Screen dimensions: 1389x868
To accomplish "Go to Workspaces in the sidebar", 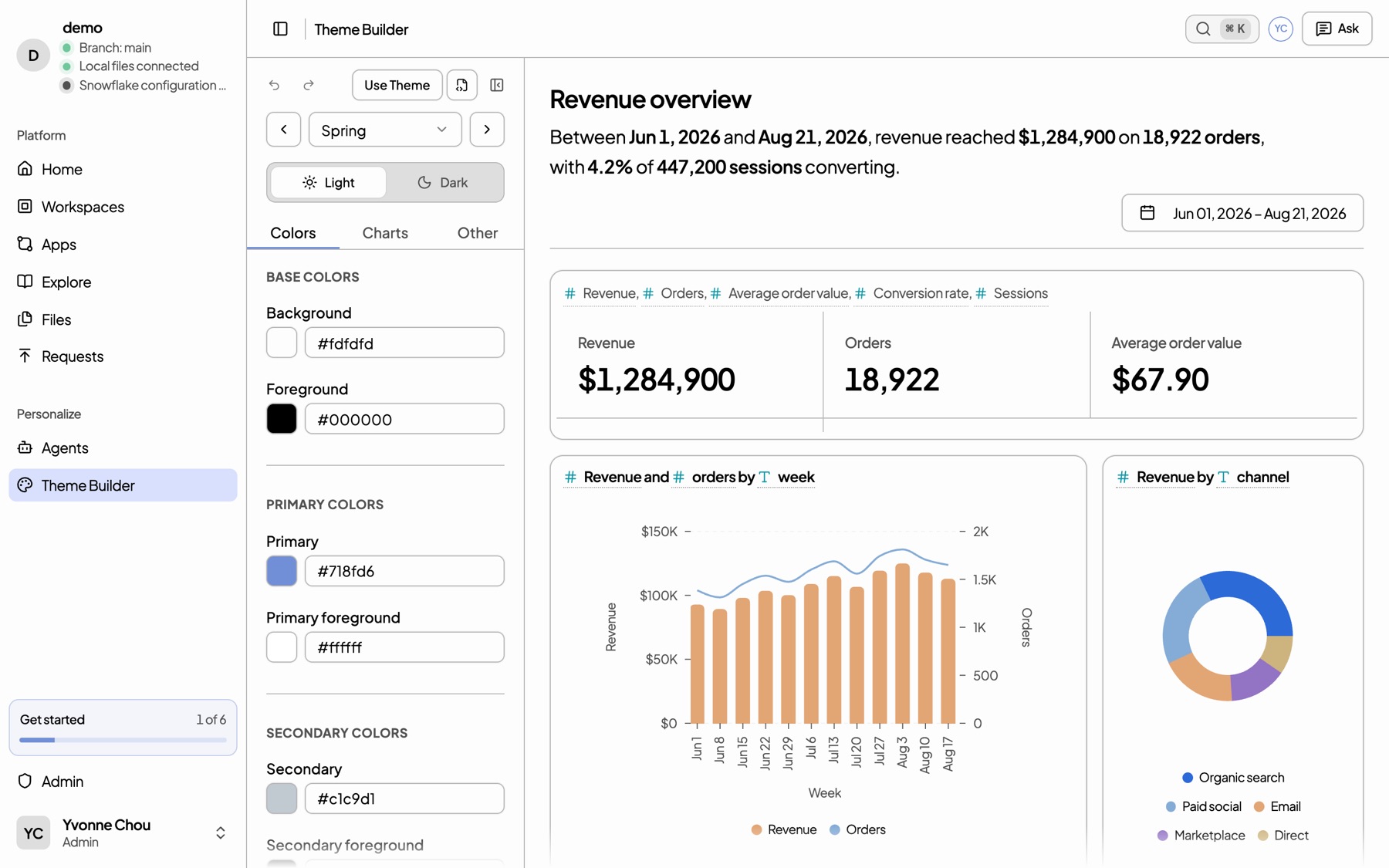I will click(x=123, y=207).
